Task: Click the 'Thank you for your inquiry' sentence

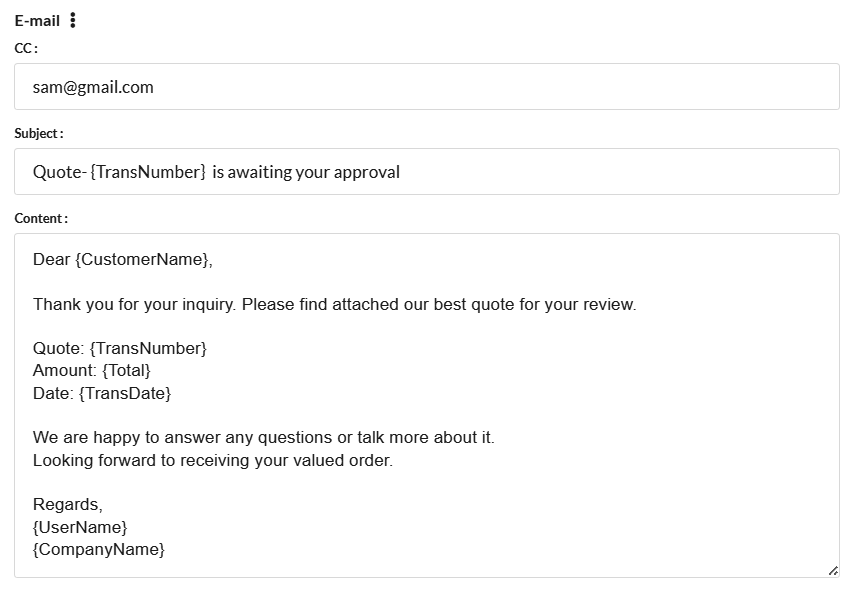Action: (x=334, y=304)
